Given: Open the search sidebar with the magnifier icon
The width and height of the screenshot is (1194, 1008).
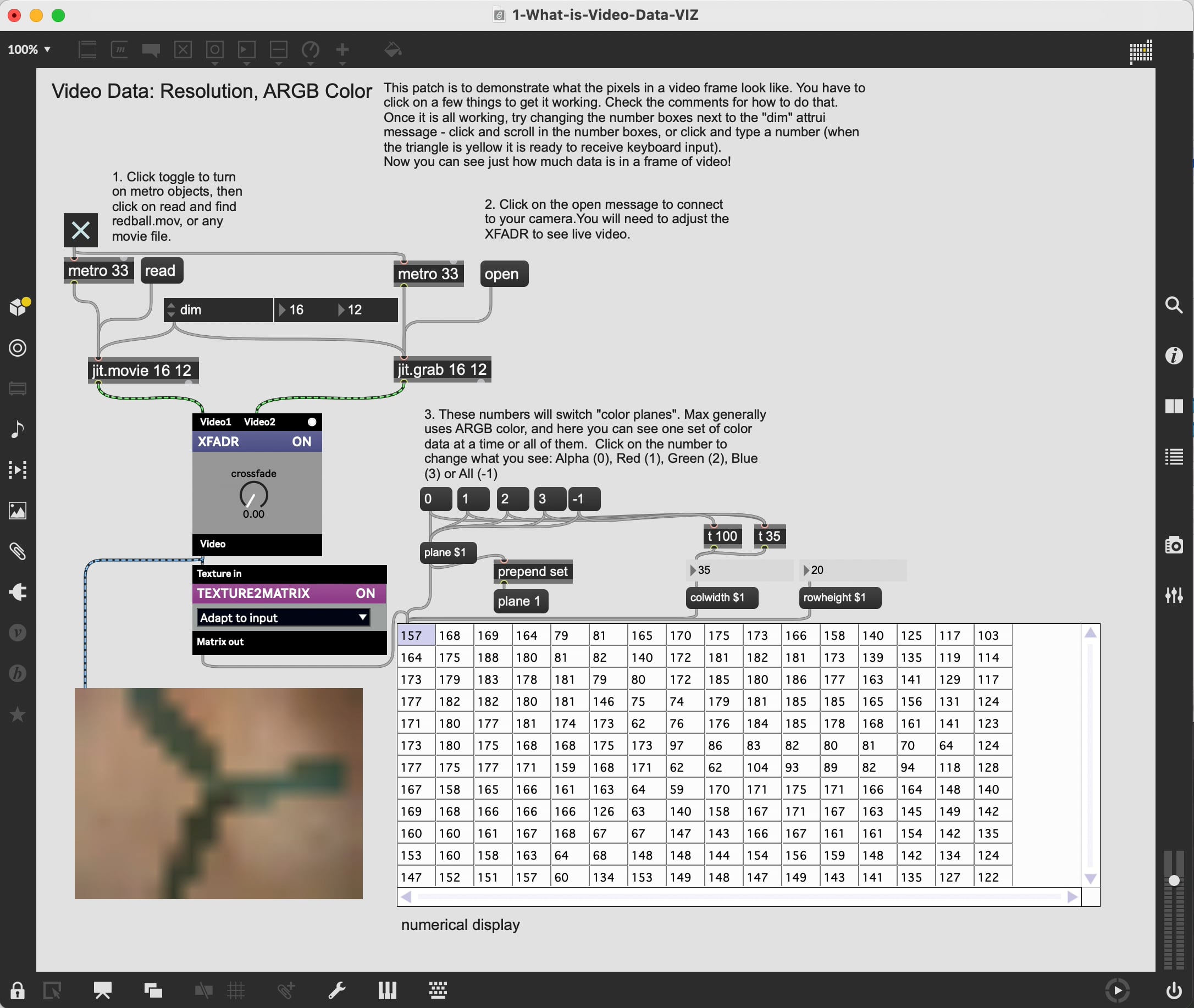Looking at the screenshot, I should pos(1174,306).
